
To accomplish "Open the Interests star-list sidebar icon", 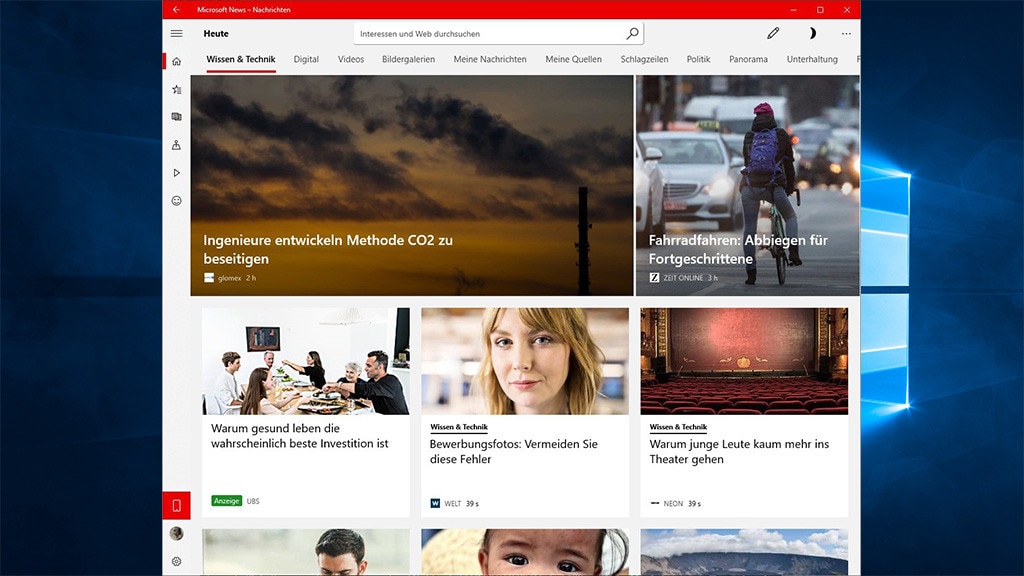I will click(177, 89).
